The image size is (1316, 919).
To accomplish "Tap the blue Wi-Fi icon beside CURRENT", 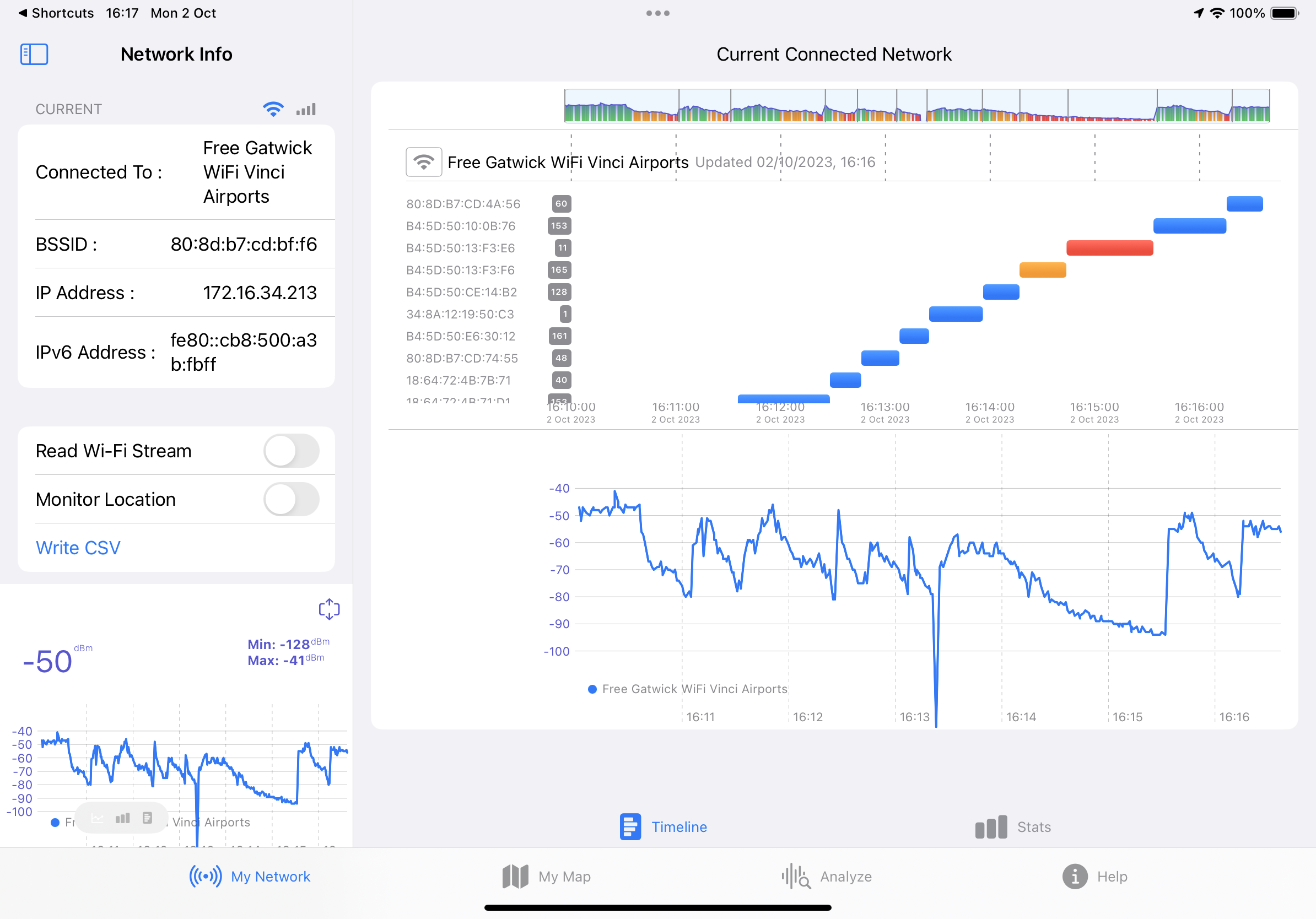I will point(273,109).
